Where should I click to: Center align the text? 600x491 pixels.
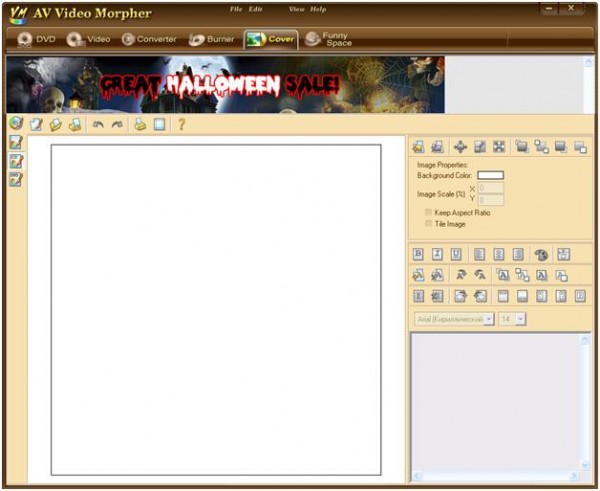coord(498,254)
